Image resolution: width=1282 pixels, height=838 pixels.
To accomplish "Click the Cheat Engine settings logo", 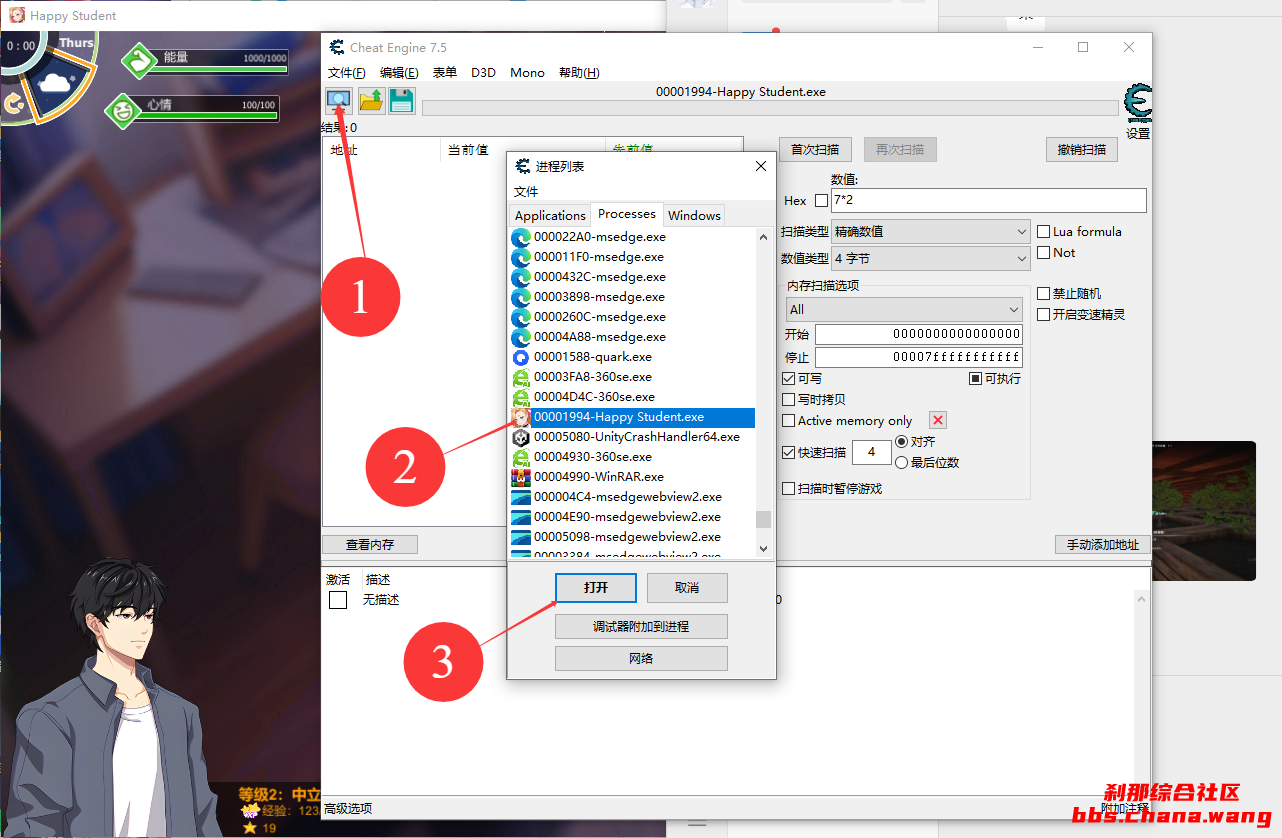I will (x=1137, y=104).
